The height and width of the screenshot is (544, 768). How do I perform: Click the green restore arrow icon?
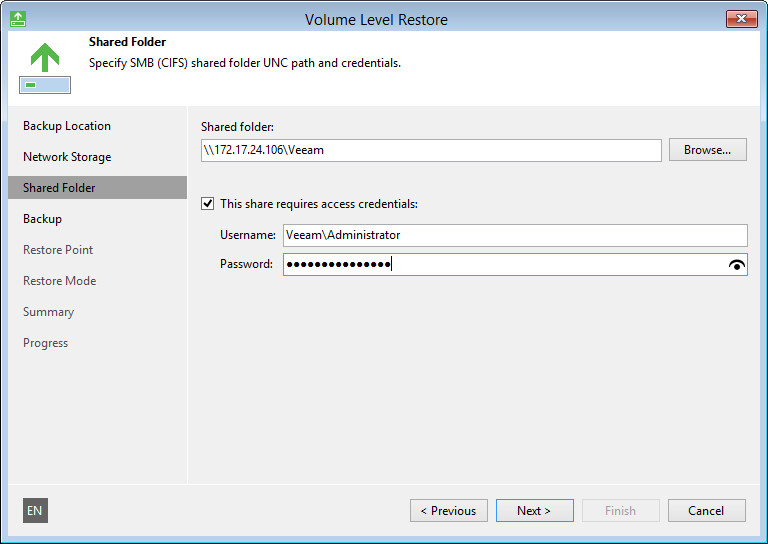pos(44,67)
